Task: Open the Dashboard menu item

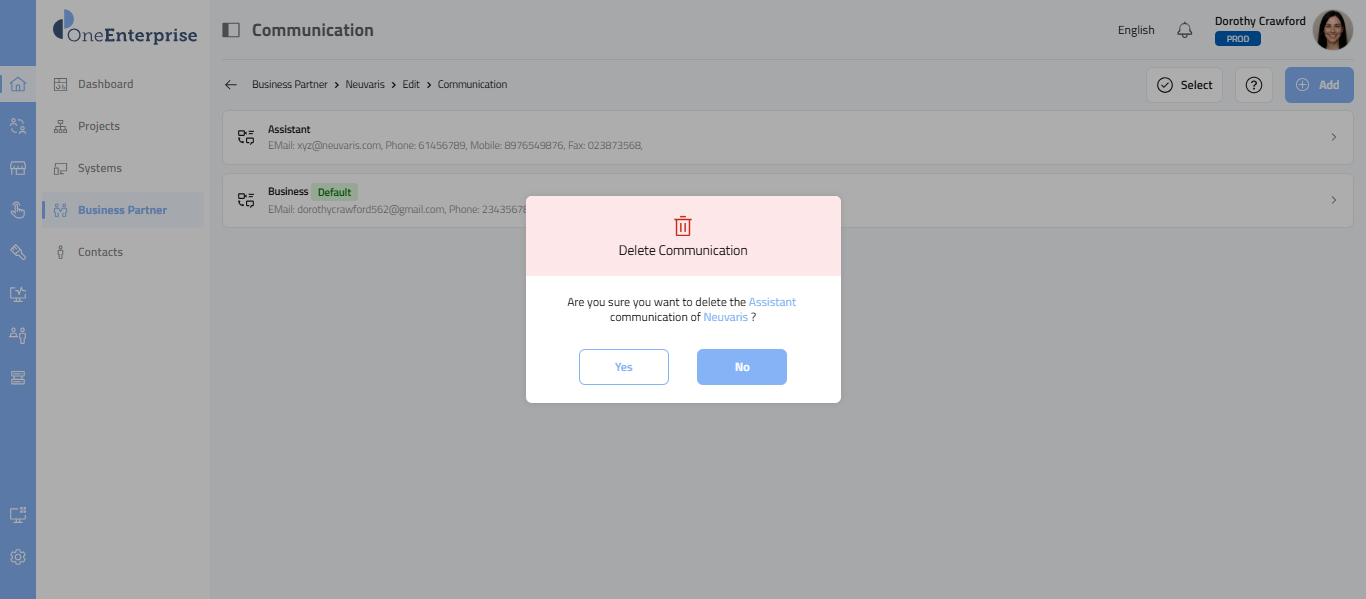Action: [105, 84]
